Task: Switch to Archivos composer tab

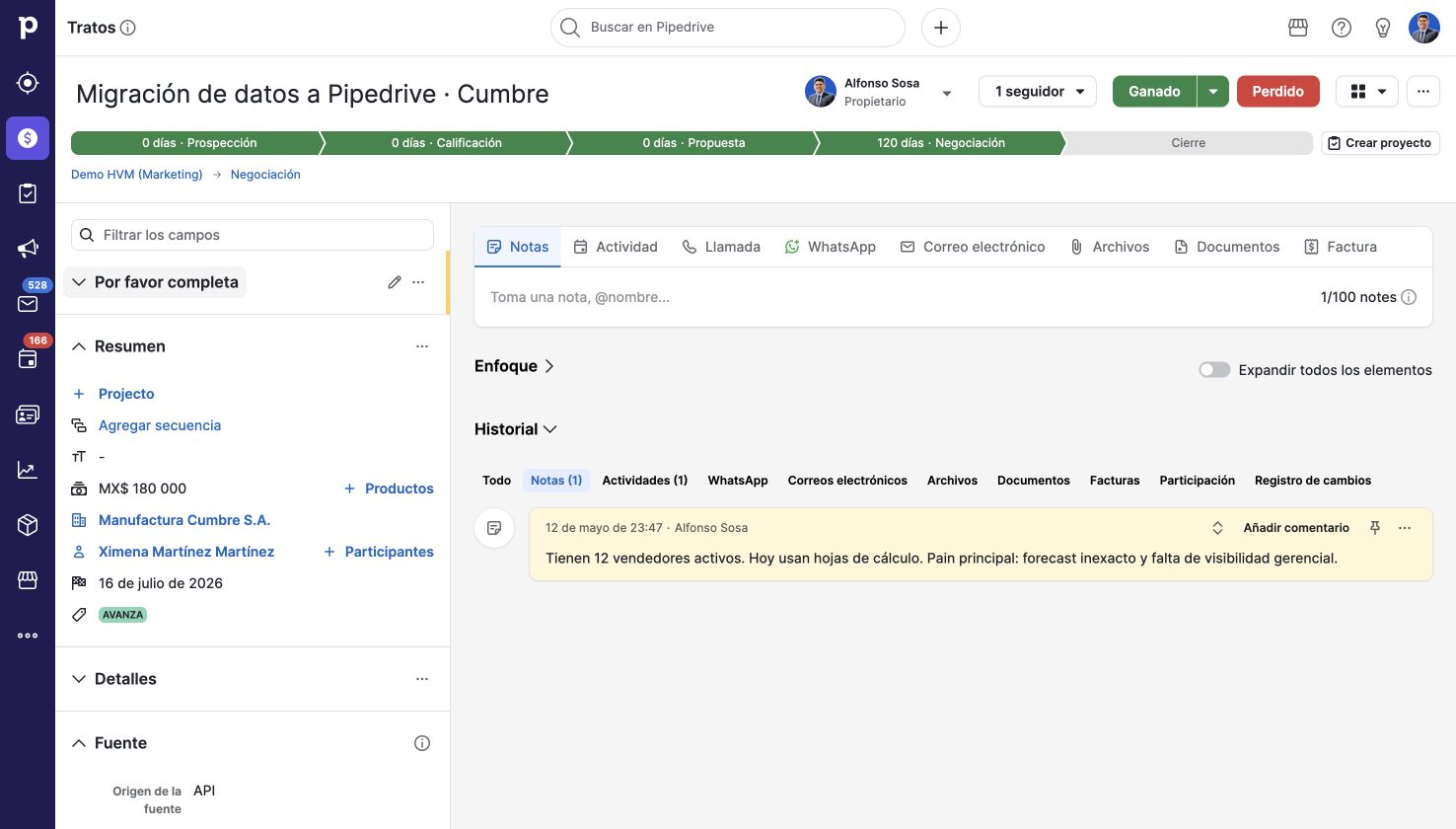Action: point(1110,247)
